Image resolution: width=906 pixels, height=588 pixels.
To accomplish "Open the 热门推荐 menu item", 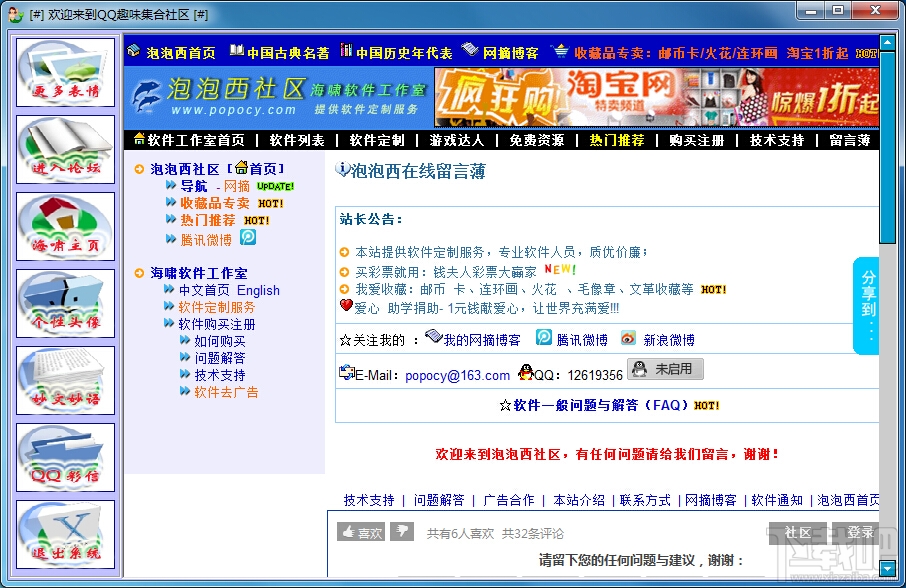I will pyautogui.click(x=617, y=140).
